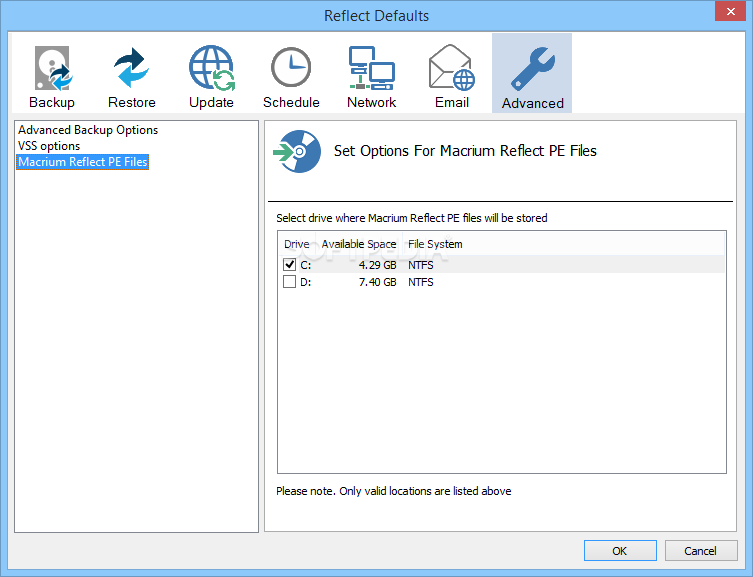
Task: Sort by File System column header
Action: tap(435, 244)
